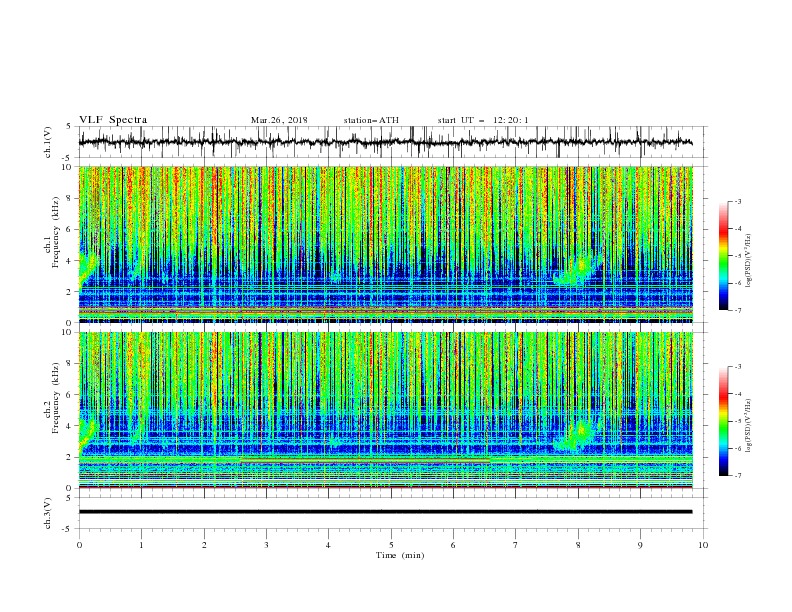Click the ch.1 frequency axis "6" tick label
The width and height of the screenshot is (792, 612).
(69, 230)
